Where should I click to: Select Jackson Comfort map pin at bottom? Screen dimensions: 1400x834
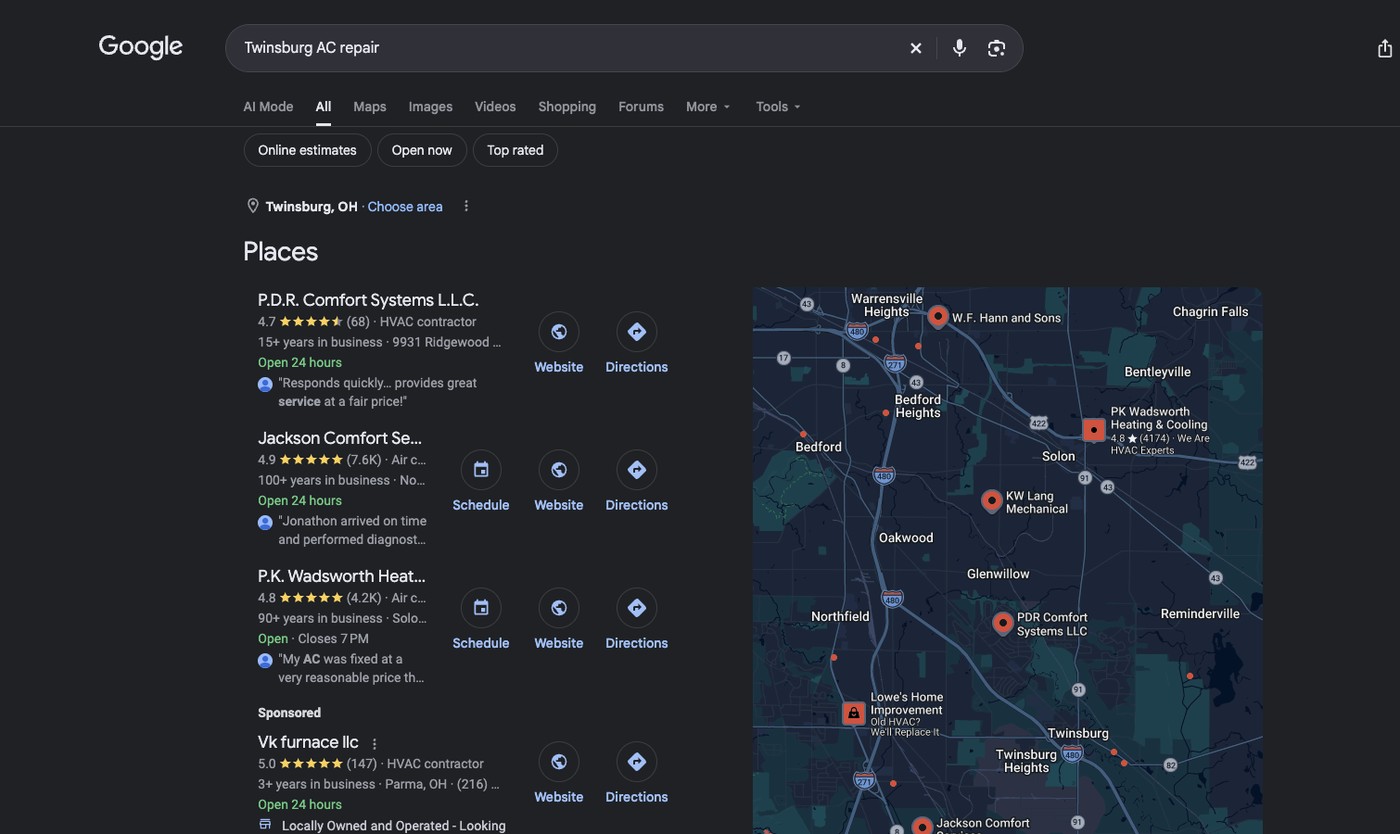pyautogui.click(x=922, y=826)
